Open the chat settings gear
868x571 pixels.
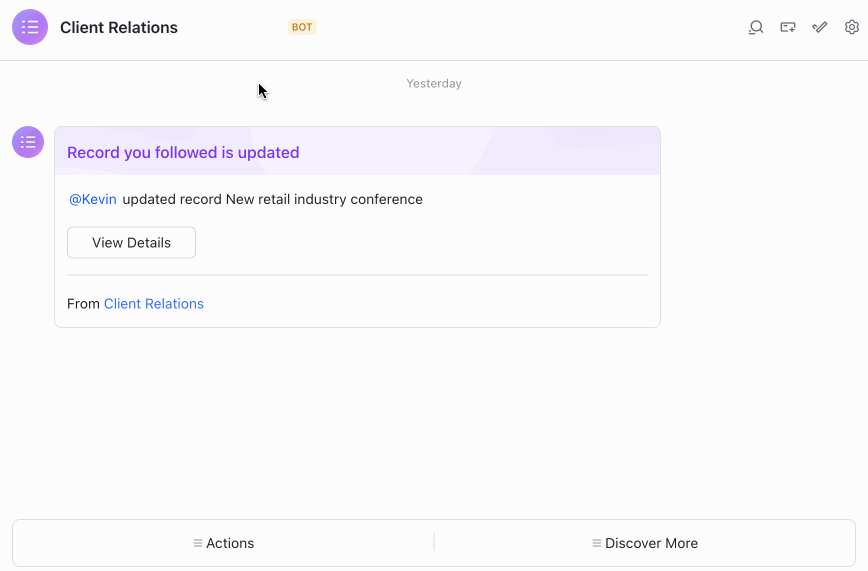pyautogui.click(x=852, y=28)
